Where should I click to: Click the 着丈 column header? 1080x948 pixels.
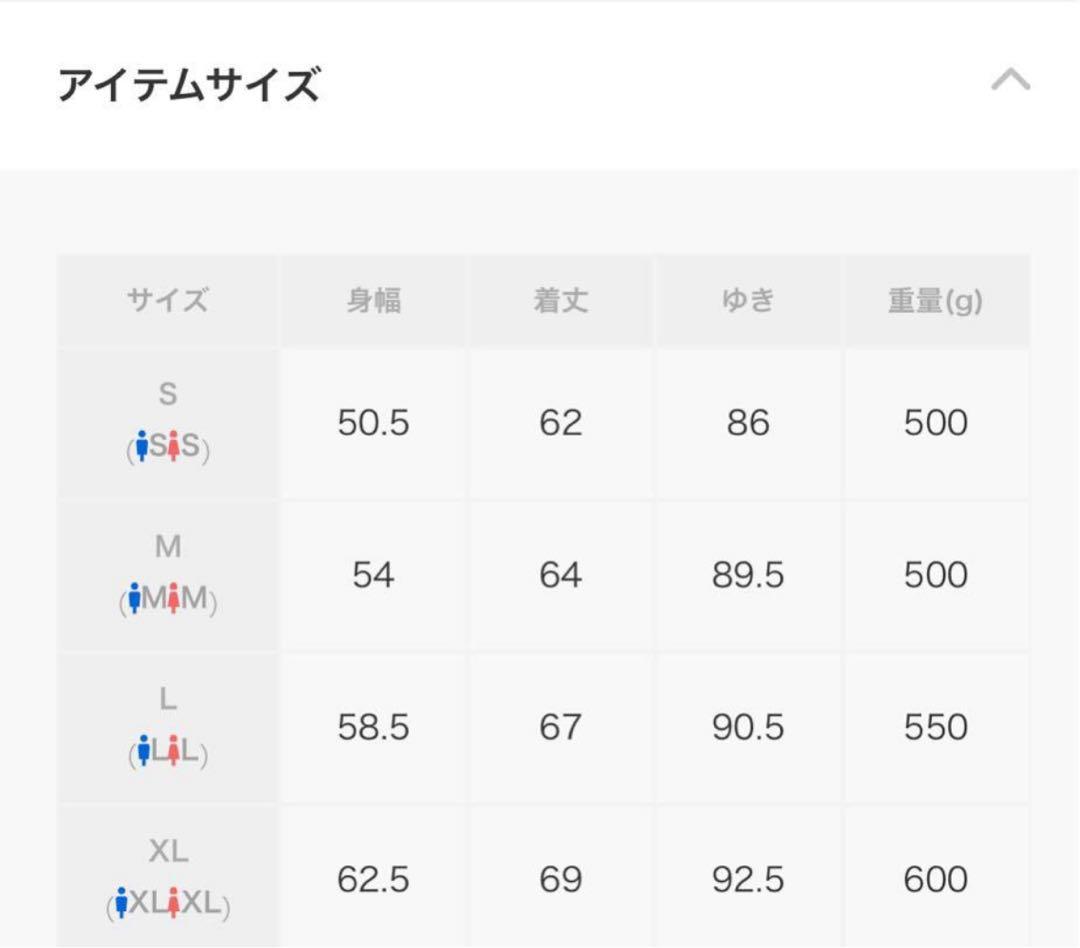560,301
